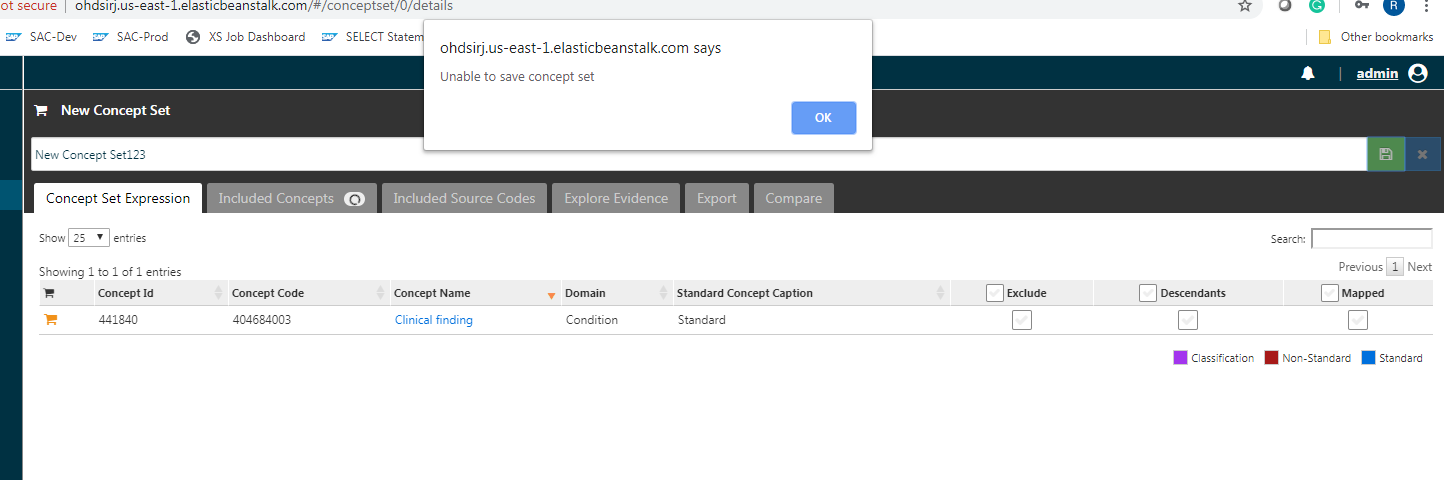This screenshot has width=1444, height=480.
Task: Check Descendants for Clinical finding row
Action: [x=1188, y=320]
